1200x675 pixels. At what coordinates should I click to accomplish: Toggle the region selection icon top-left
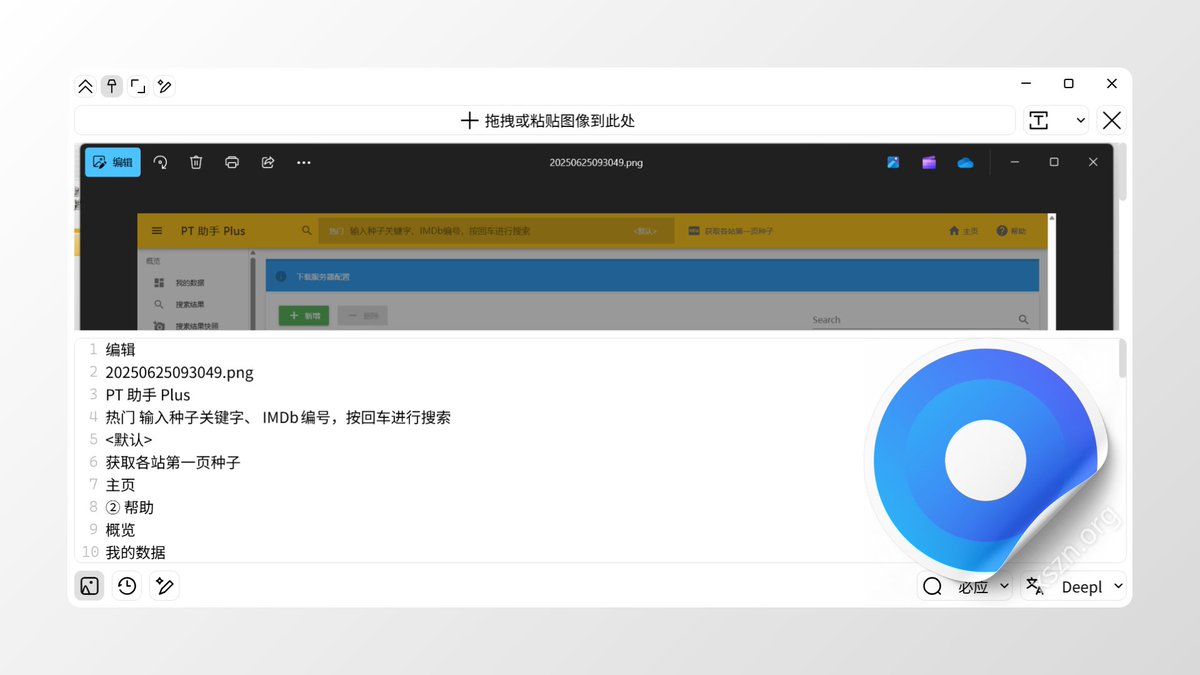137,86
